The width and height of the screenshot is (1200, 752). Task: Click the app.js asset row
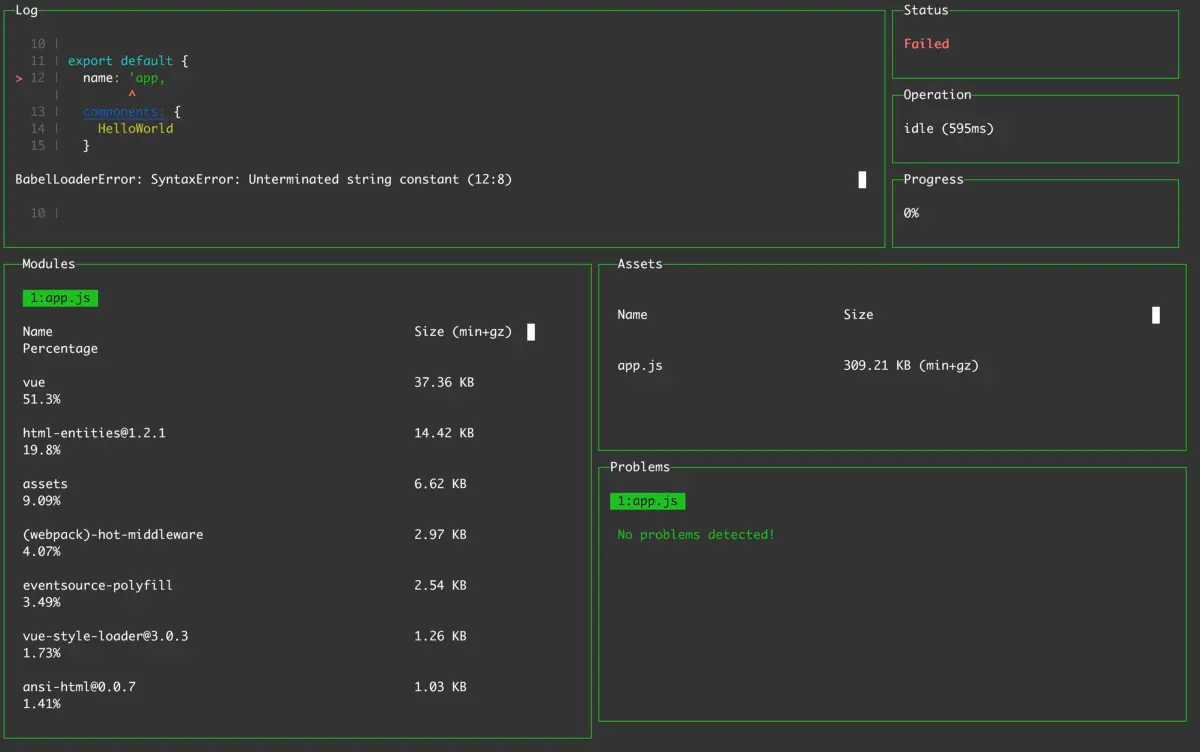click(x=798, y=365)
